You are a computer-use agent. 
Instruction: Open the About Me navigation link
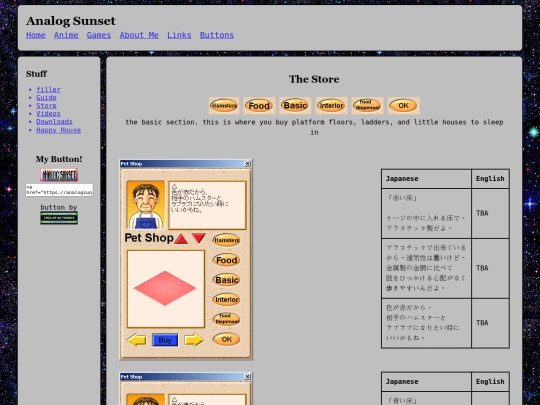click(x=139, y=35)
